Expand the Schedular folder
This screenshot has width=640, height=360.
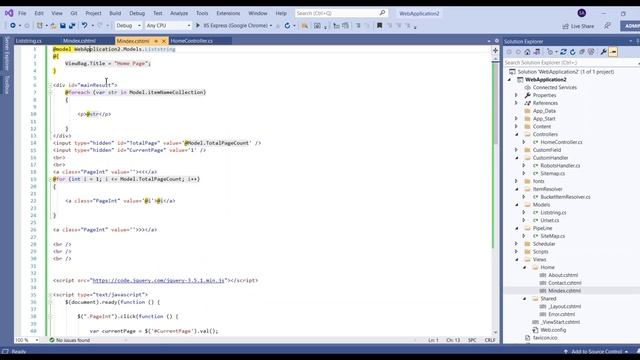coord(517,244)
